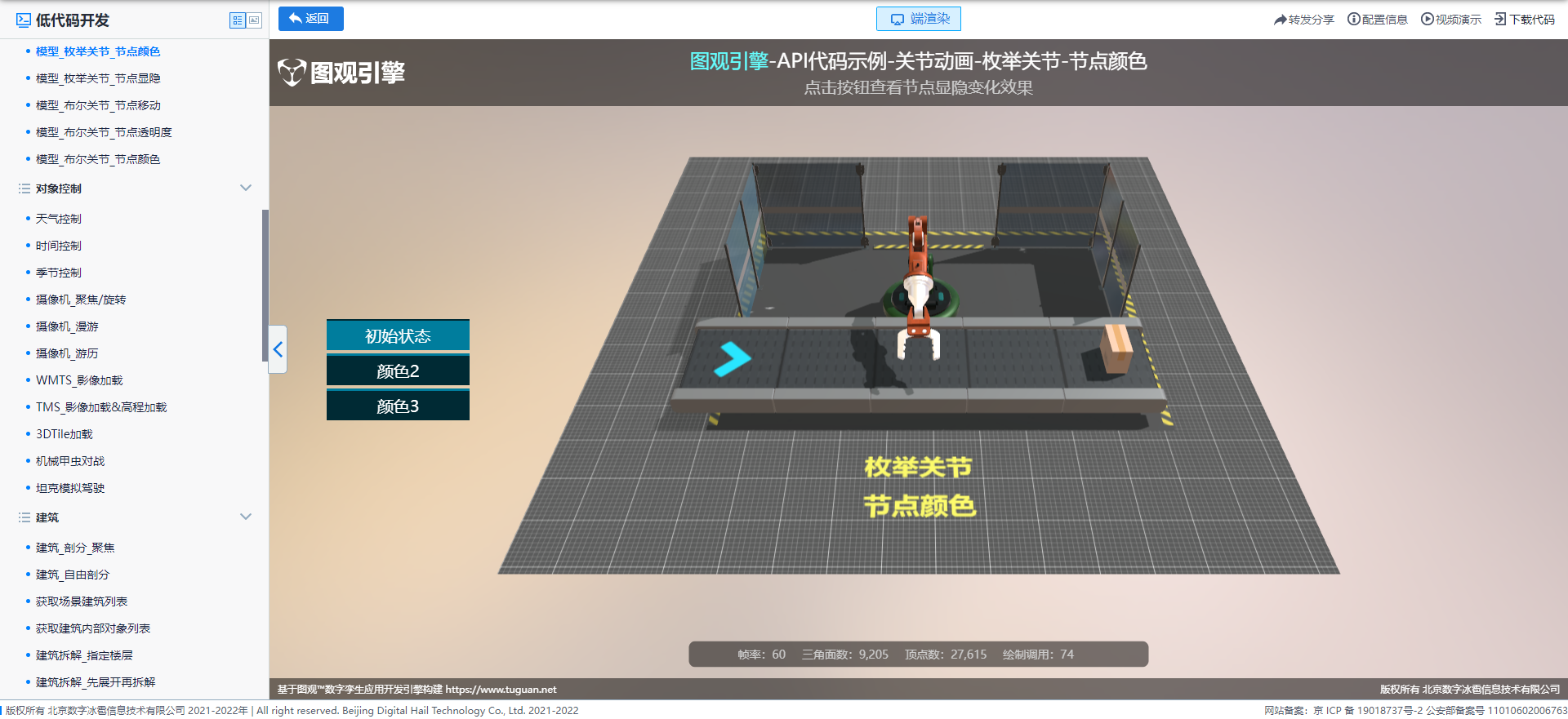Open 模型_布尔关节_节点移动 example

pyautogui.click(x=98, y=105)
